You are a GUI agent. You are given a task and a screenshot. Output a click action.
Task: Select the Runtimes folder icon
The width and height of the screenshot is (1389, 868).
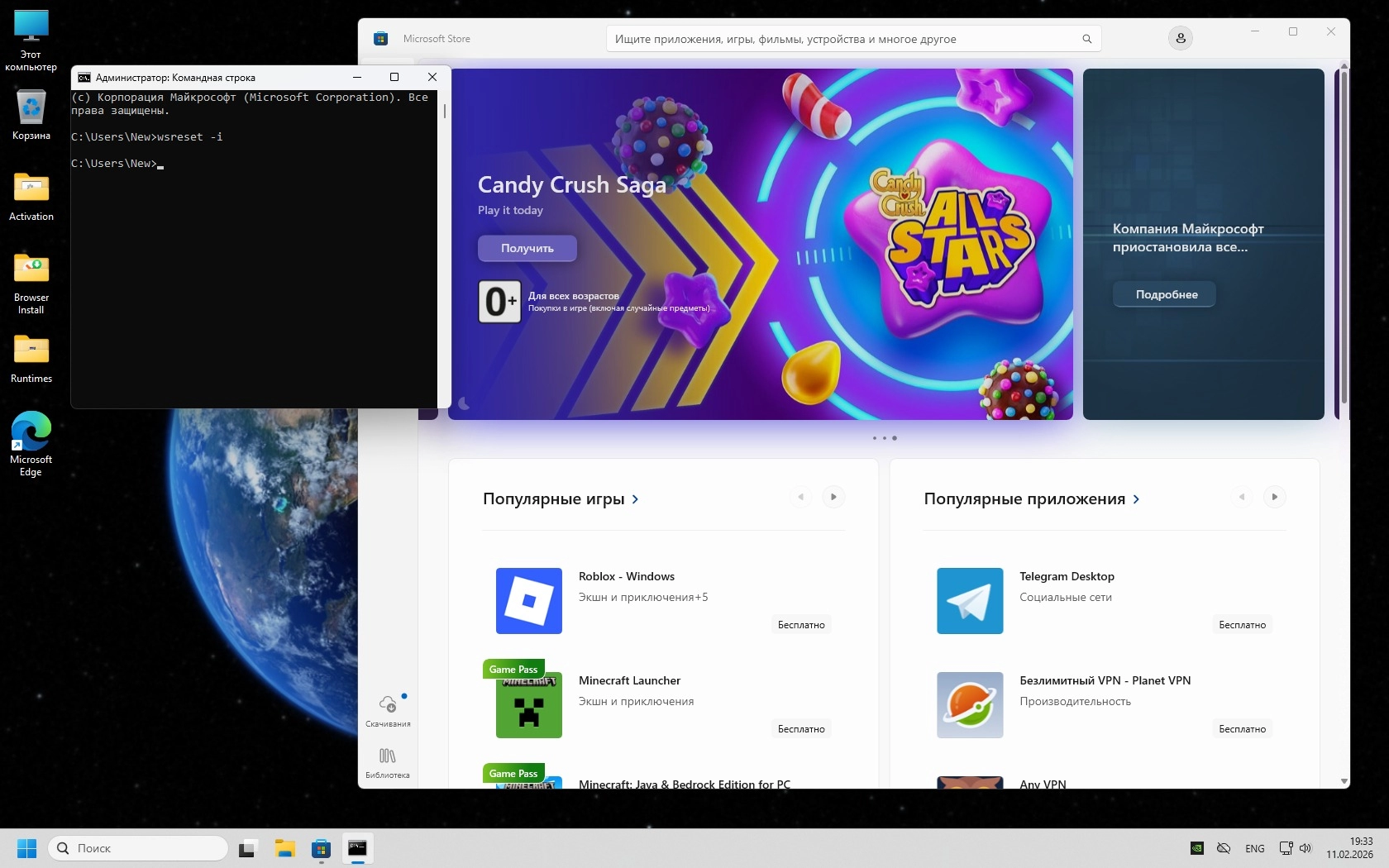click(x=31, y=358)
